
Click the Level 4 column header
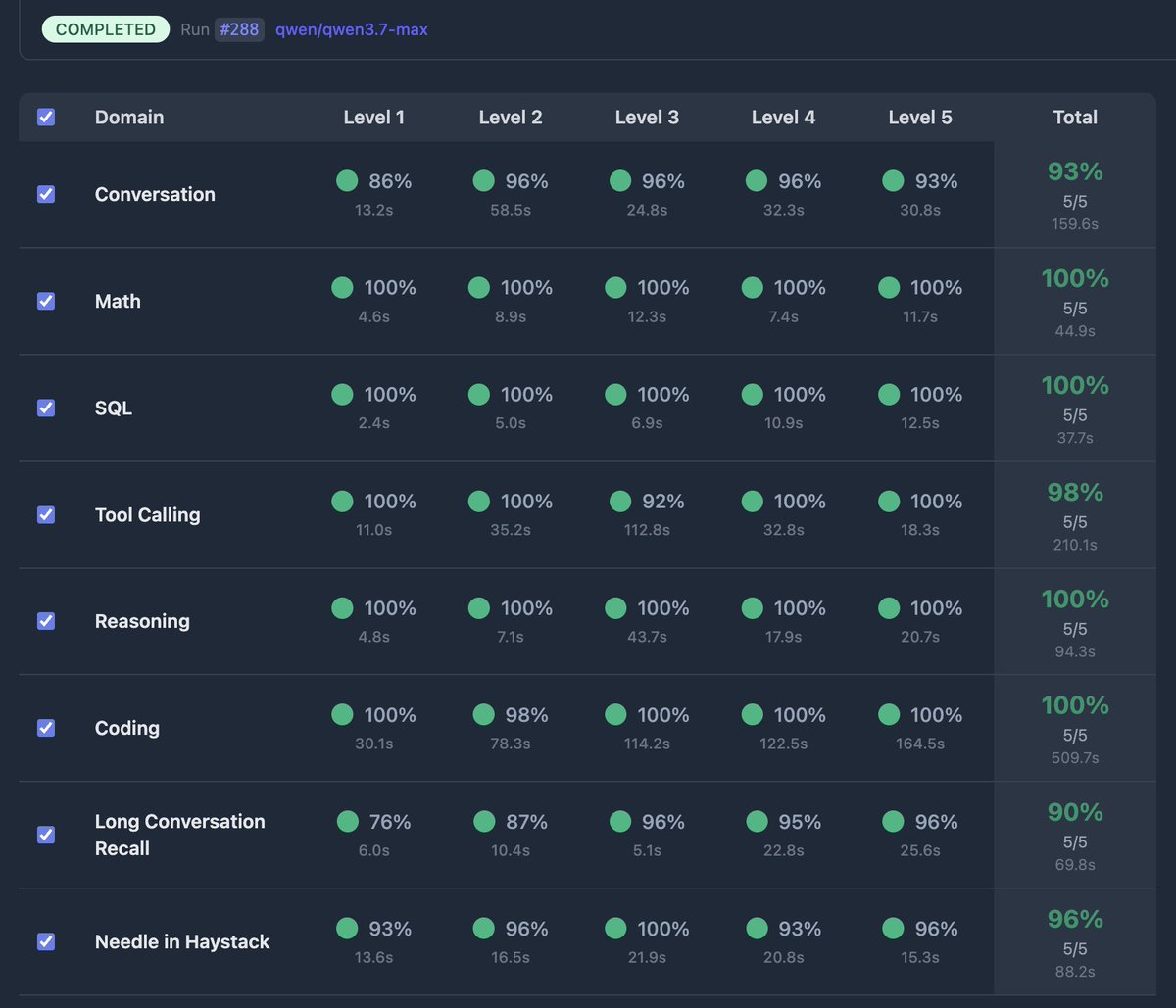coord(783,118)
